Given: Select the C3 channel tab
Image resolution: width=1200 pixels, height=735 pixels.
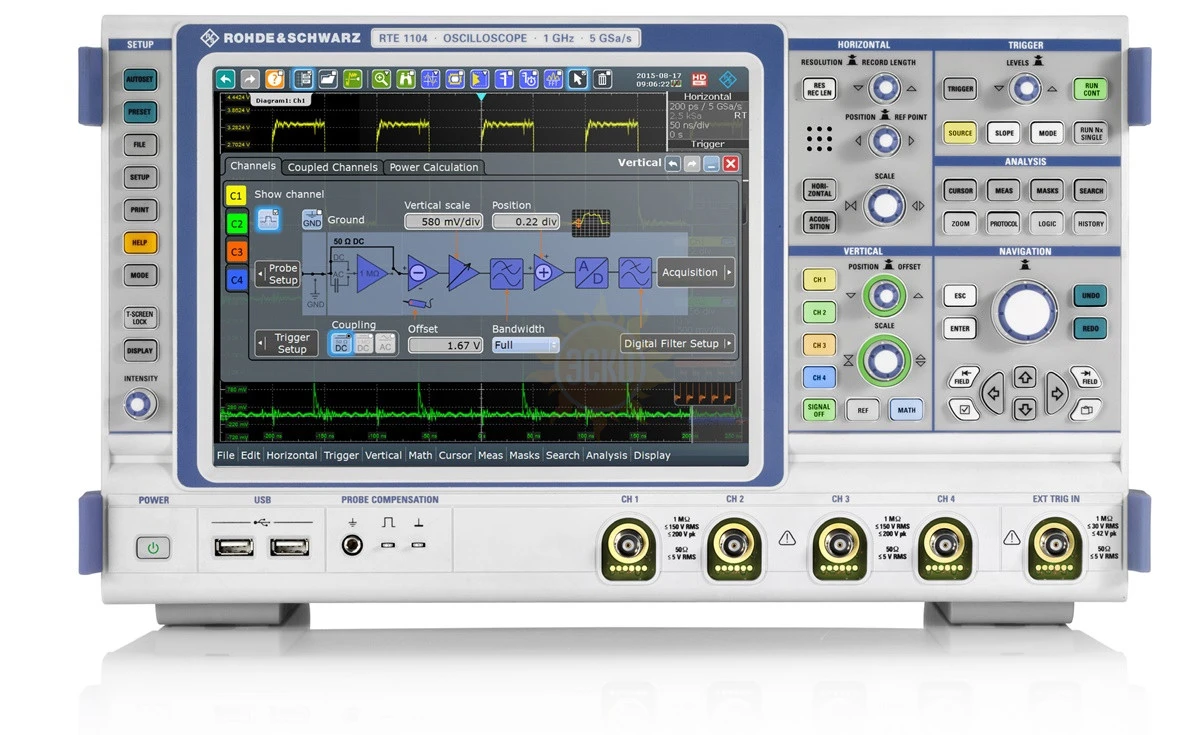Looking at the screenshot, I should (x=236, y=251).
